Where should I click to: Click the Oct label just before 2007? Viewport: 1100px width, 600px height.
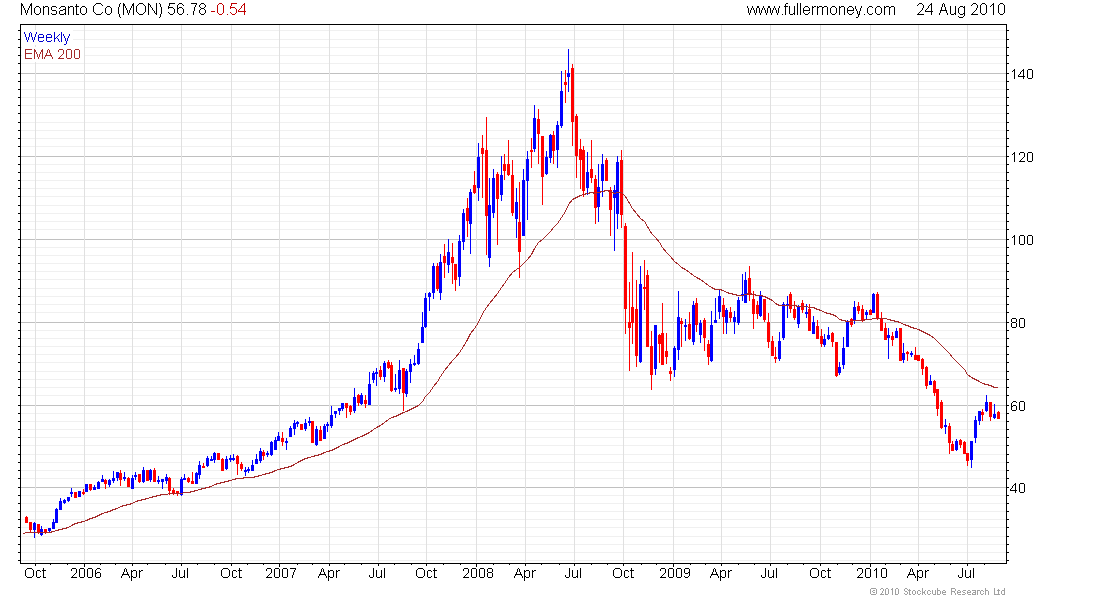point(231,573)
